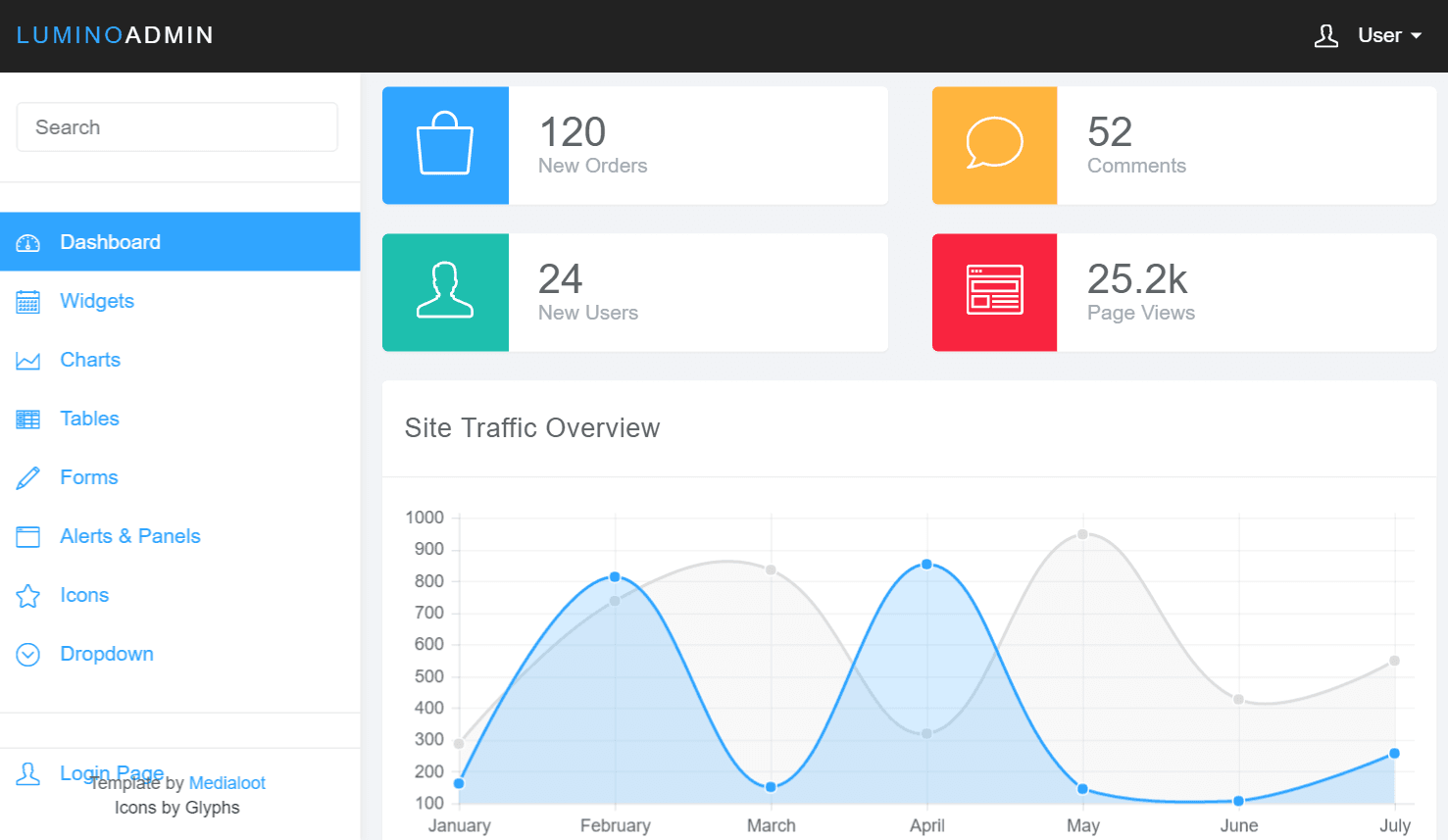Go to Tables in the sidebar
This screenshot has width=1448, height=840.
coord(89,419)
